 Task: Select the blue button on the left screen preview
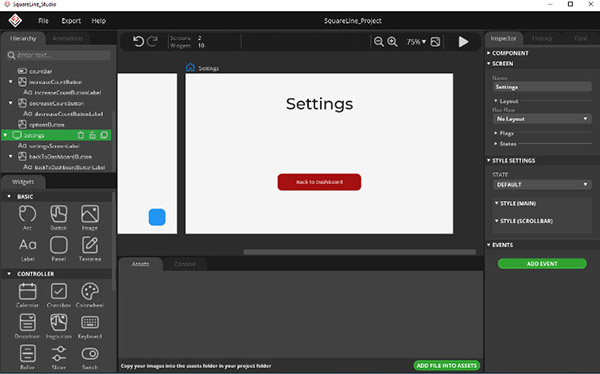pos(157,217)
